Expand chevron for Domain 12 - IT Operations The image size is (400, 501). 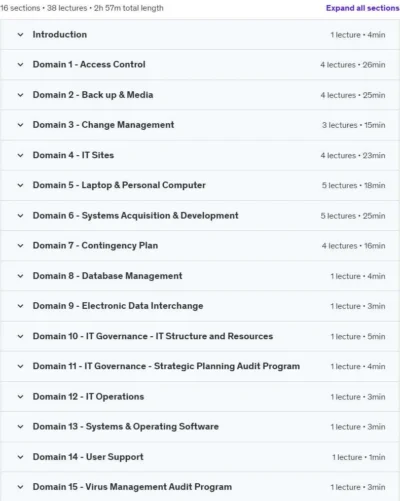click(x=20, y=396)
